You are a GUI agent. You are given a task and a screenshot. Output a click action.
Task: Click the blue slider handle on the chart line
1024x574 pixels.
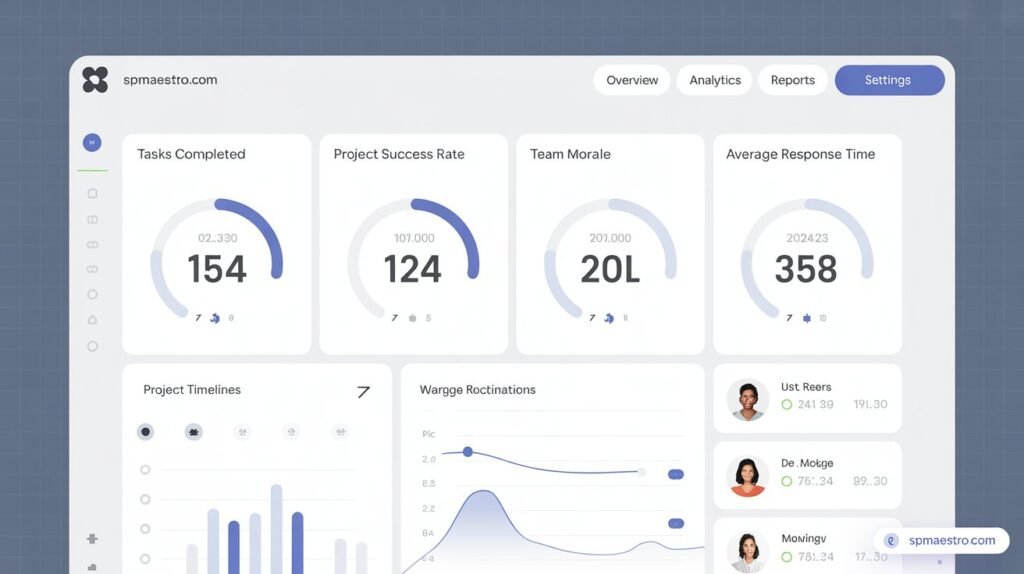[468, 451]
